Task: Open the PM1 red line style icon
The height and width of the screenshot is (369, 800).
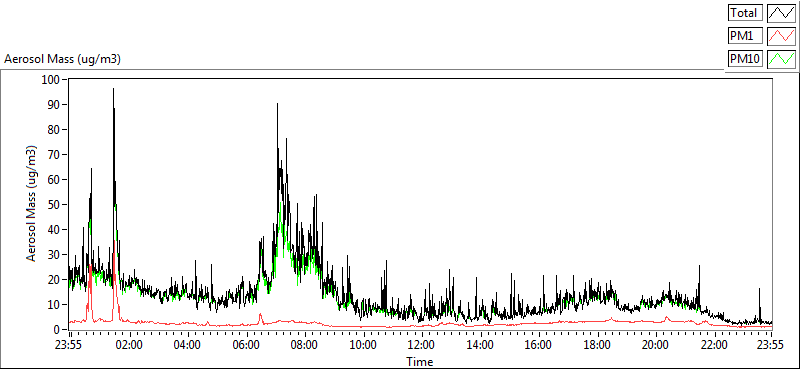Action: pyautogui.click(x=782, y=36)
